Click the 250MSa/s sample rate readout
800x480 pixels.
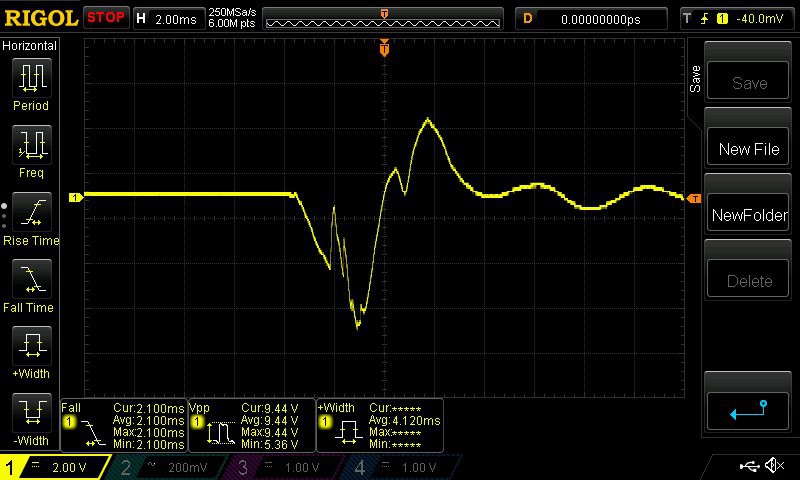(x=232, y=12)
